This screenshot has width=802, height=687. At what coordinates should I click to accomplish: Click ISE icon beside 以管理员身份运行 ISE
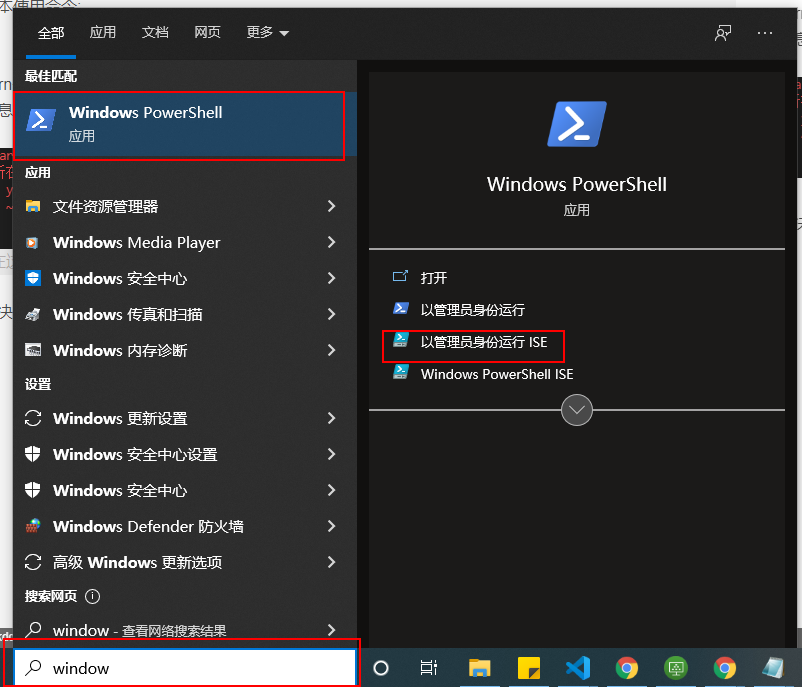click(400, 340)
